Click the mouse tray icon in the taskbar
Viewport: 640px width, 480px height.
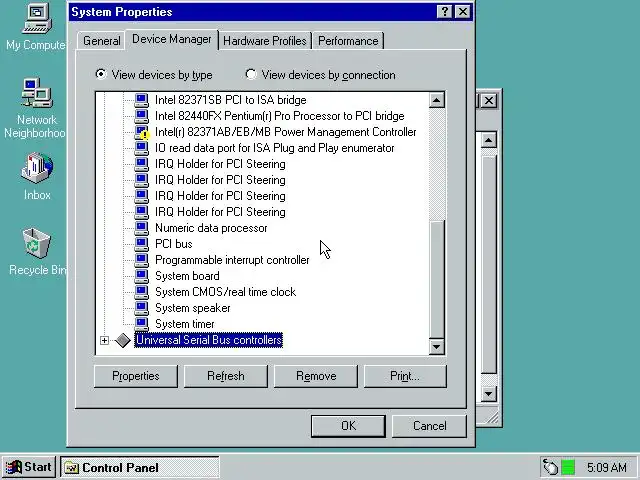(x=550, y=467)
